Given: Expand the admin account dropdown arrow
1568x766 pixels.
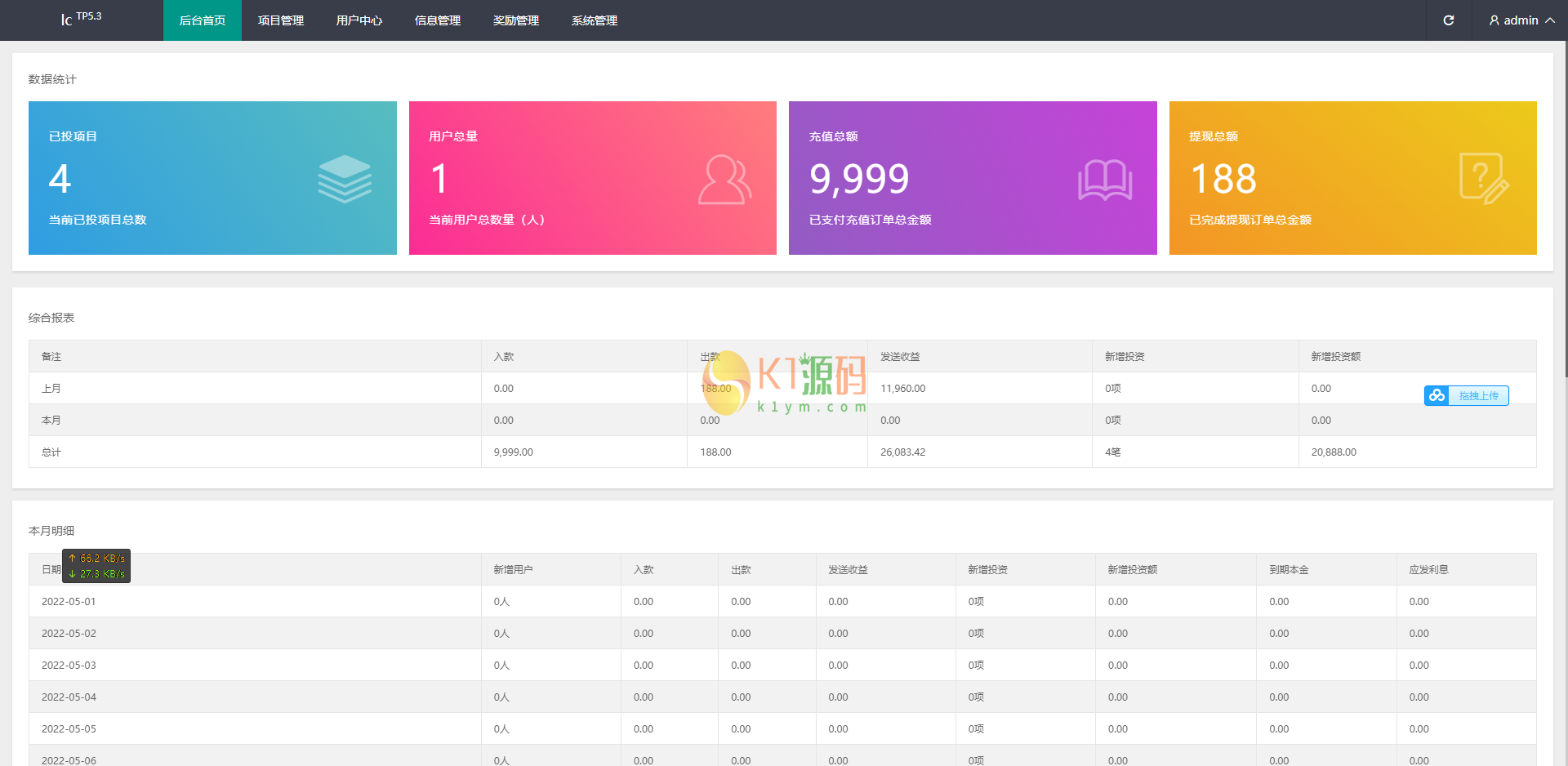Looking at the screenshot, I should pos(1550,20).
